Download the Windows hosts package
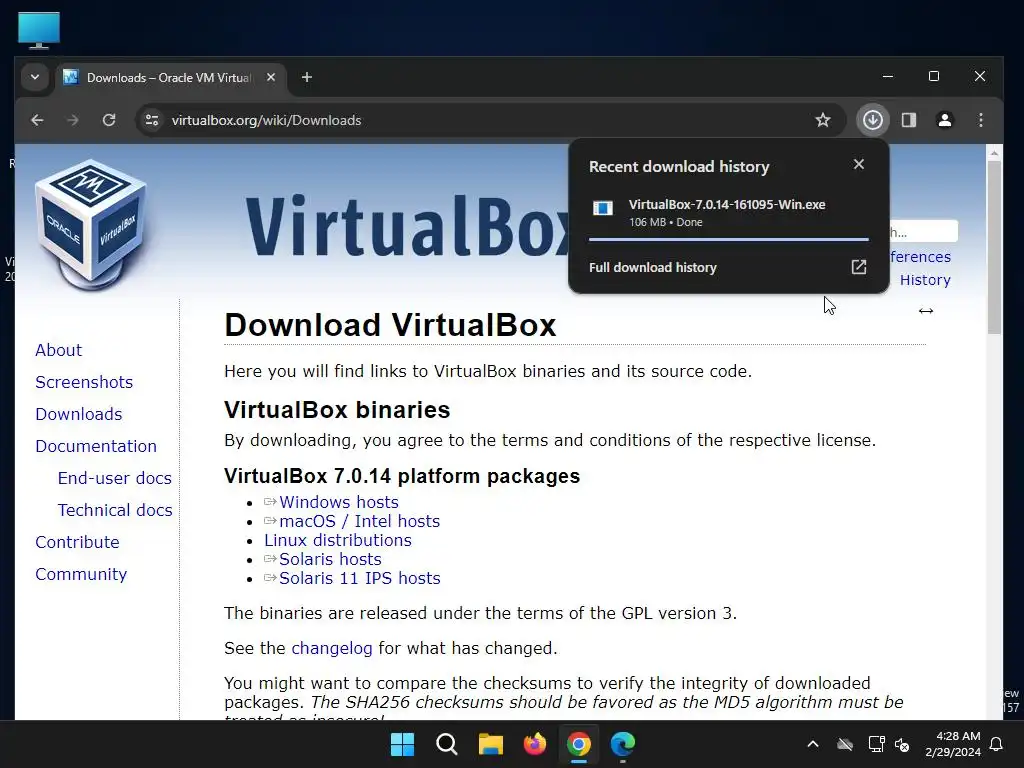This screenshot has width=1024, height=768. [x=338, y=502]
